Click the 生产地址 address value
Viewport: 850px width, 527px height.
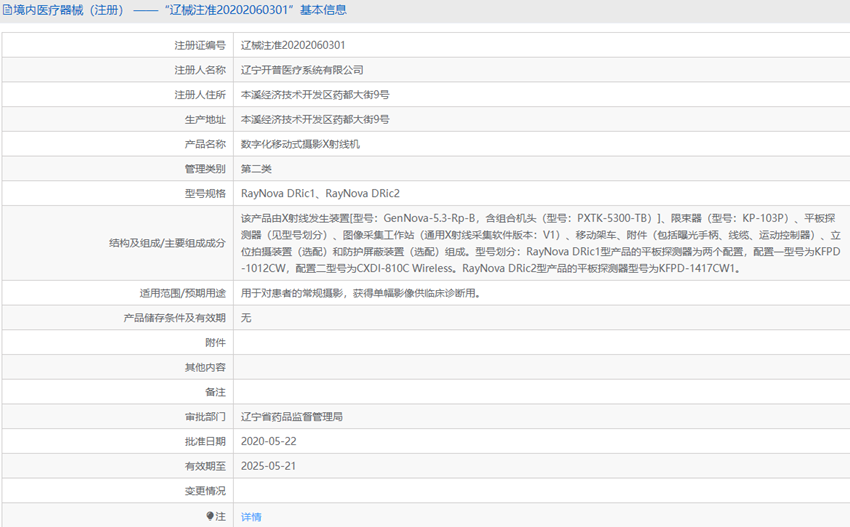(315, 120)
